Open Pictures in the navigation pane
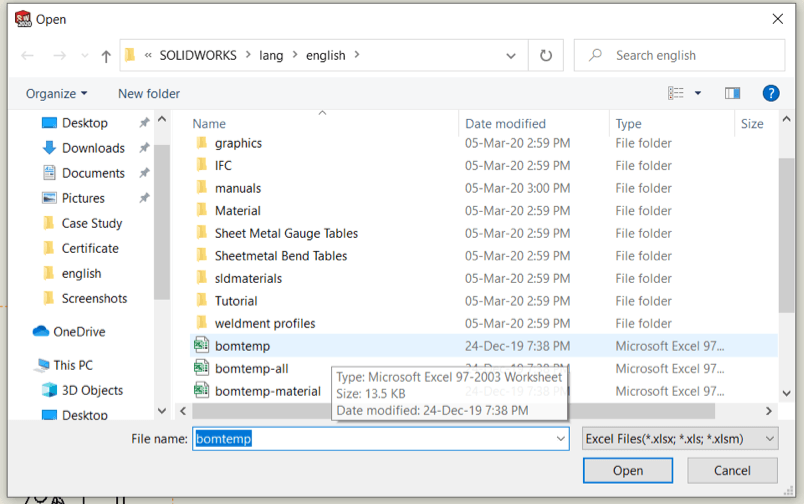Viewport: 804px width, 504px height. click(83, 198)
